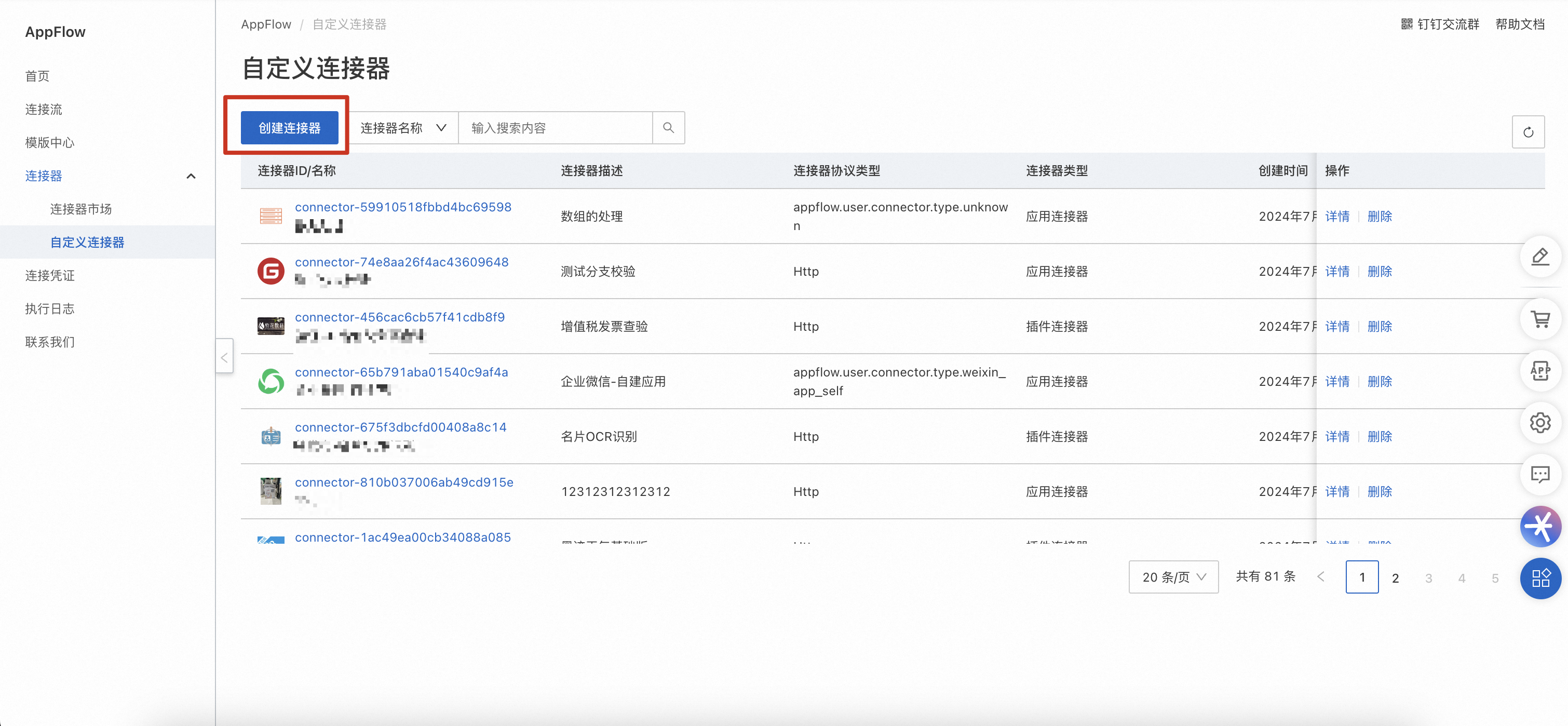Viewport: 1568px width, 726px height.
Task: Go to page 2
Action: [1395, 577]
